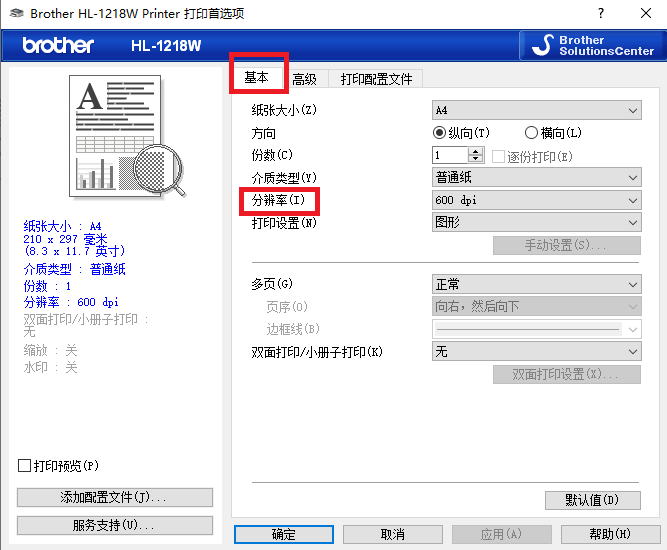Open help with the 帮助 button
Screen dimensions: 667x550
click(x=610, y=534)
